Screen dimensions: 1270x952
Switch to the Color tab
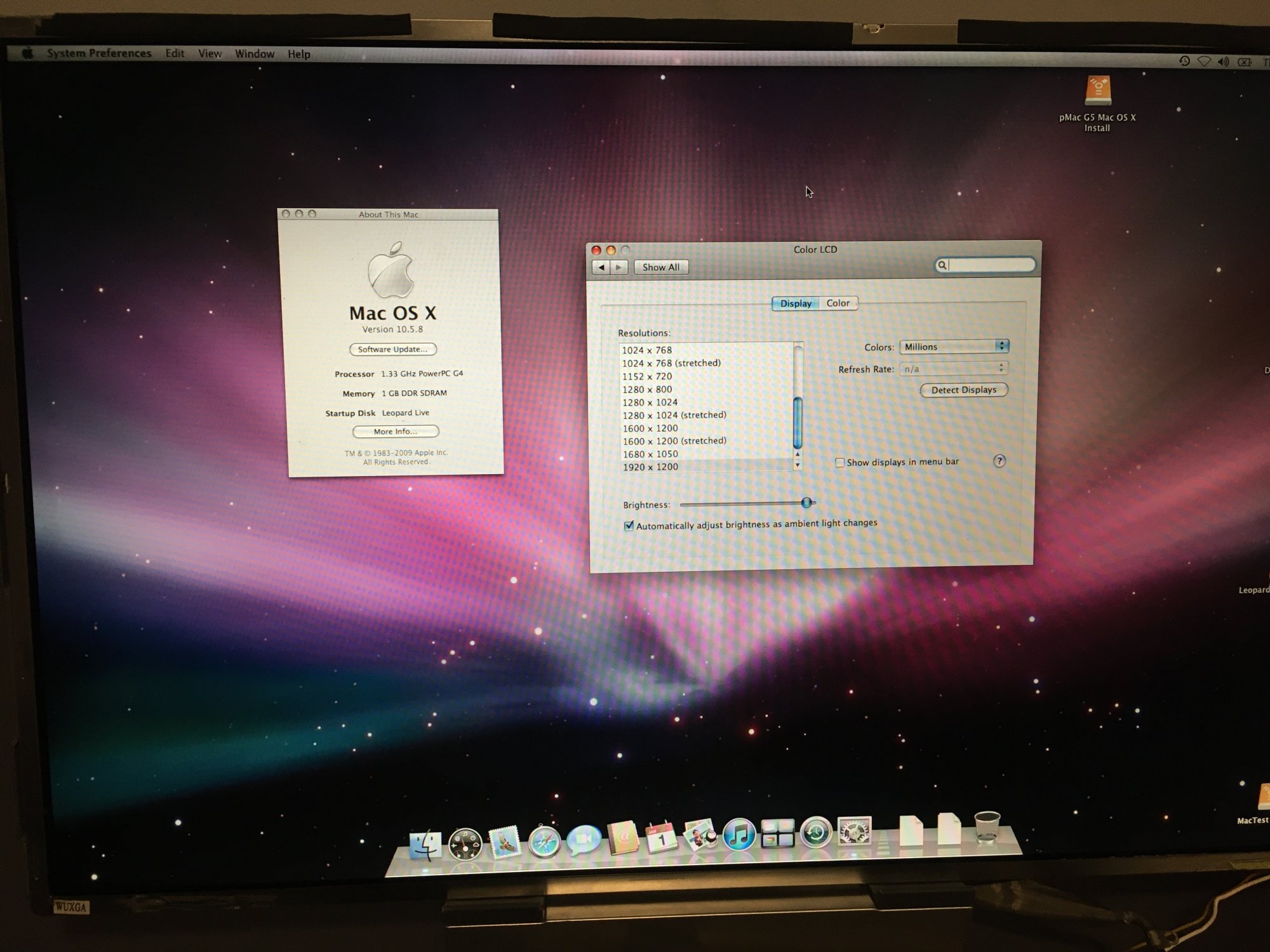(838, 303)
